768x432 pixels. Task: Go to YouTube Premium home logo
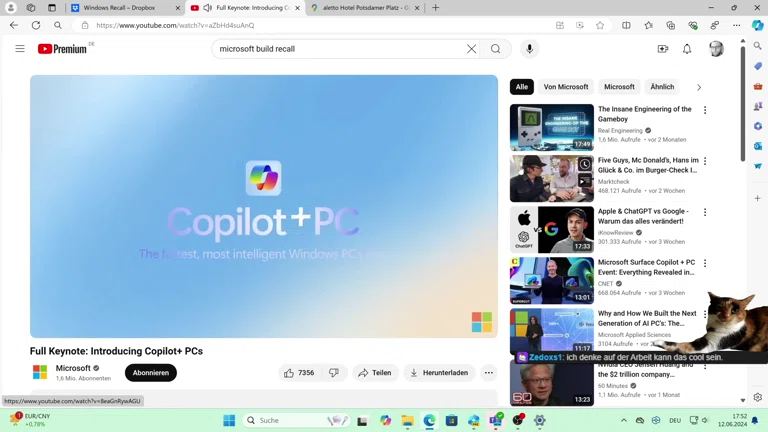click(x=62, y=48)
